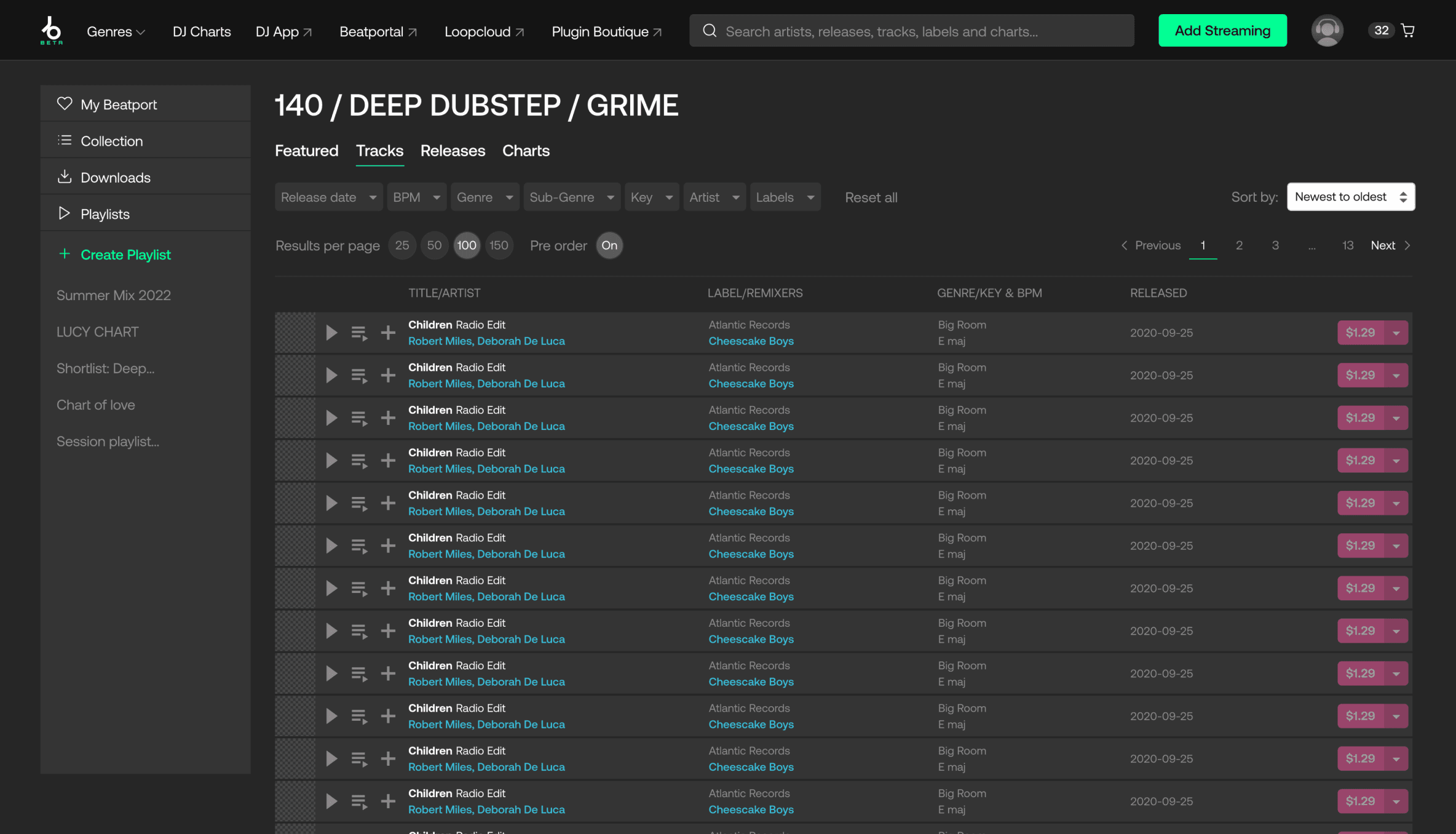Open the shopping cart icon
The image size is (1456, 834).
coord(1407,30)
